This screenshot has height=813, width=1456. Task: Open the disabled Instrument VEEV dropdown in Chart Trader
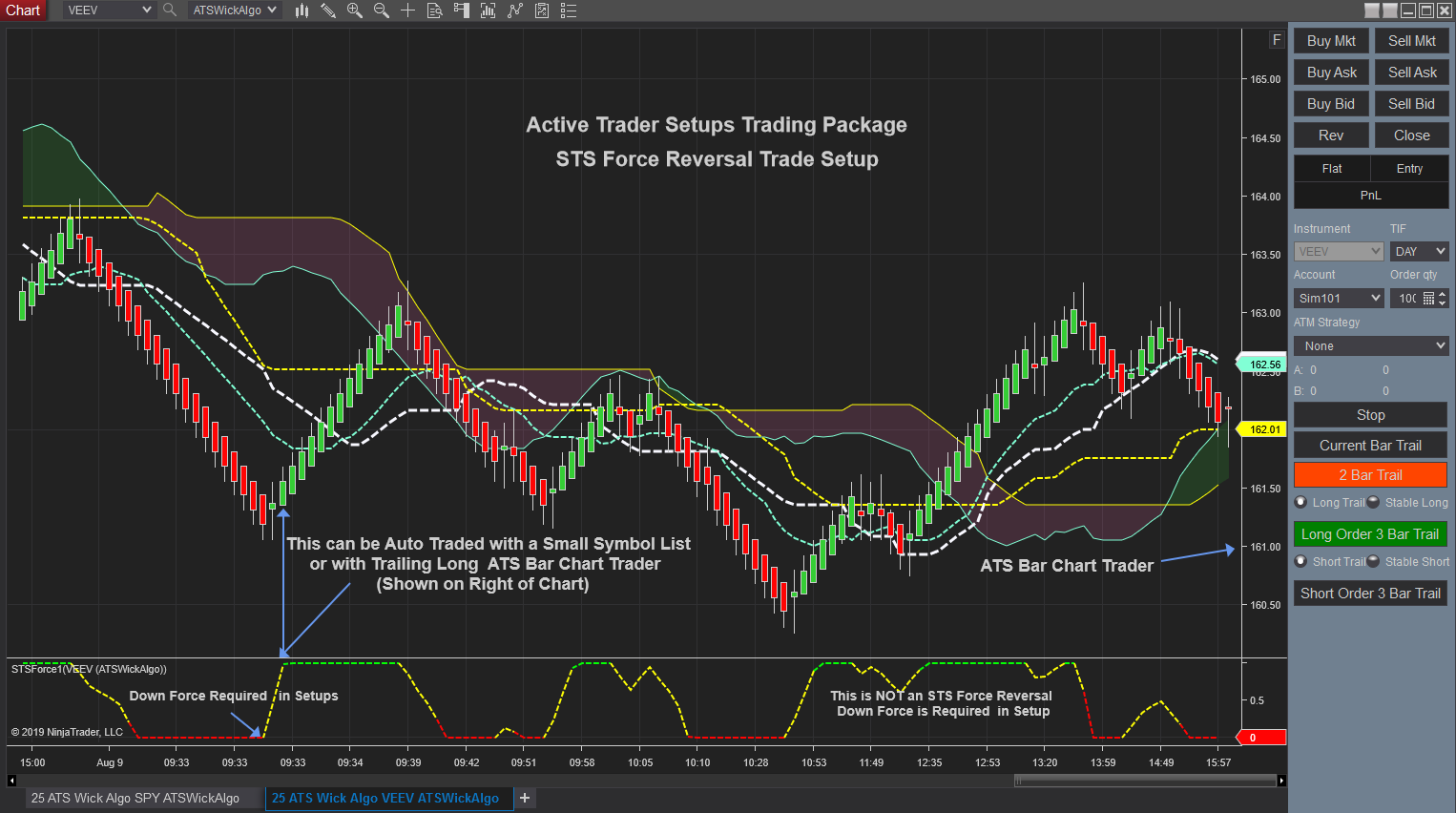tap(1339, 251)
